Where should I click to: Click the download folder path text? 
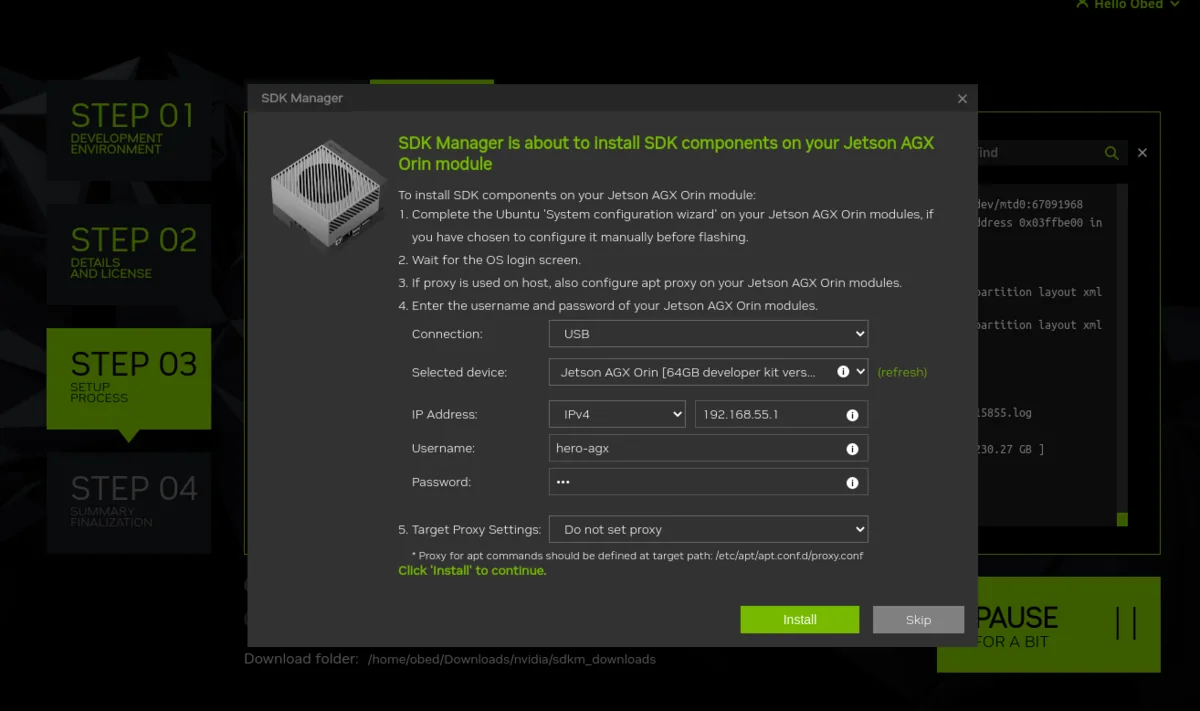point(512,659)
